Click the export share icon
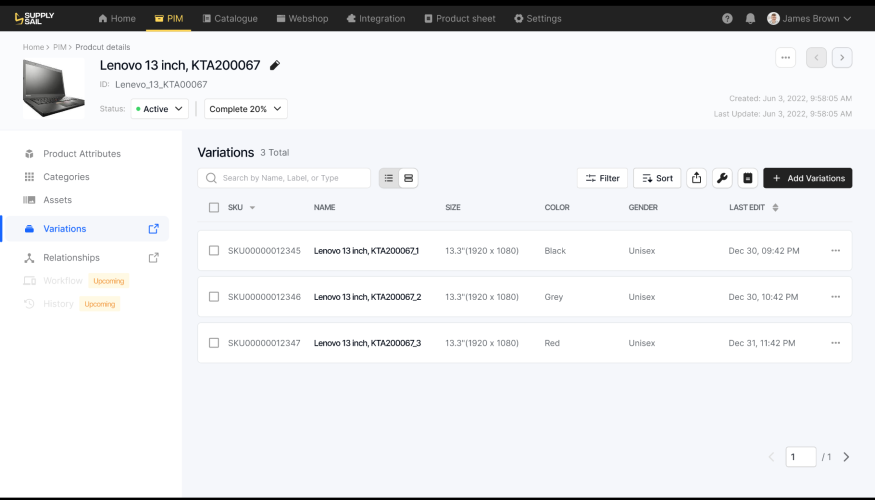The image size is (875, 500). 696,178
